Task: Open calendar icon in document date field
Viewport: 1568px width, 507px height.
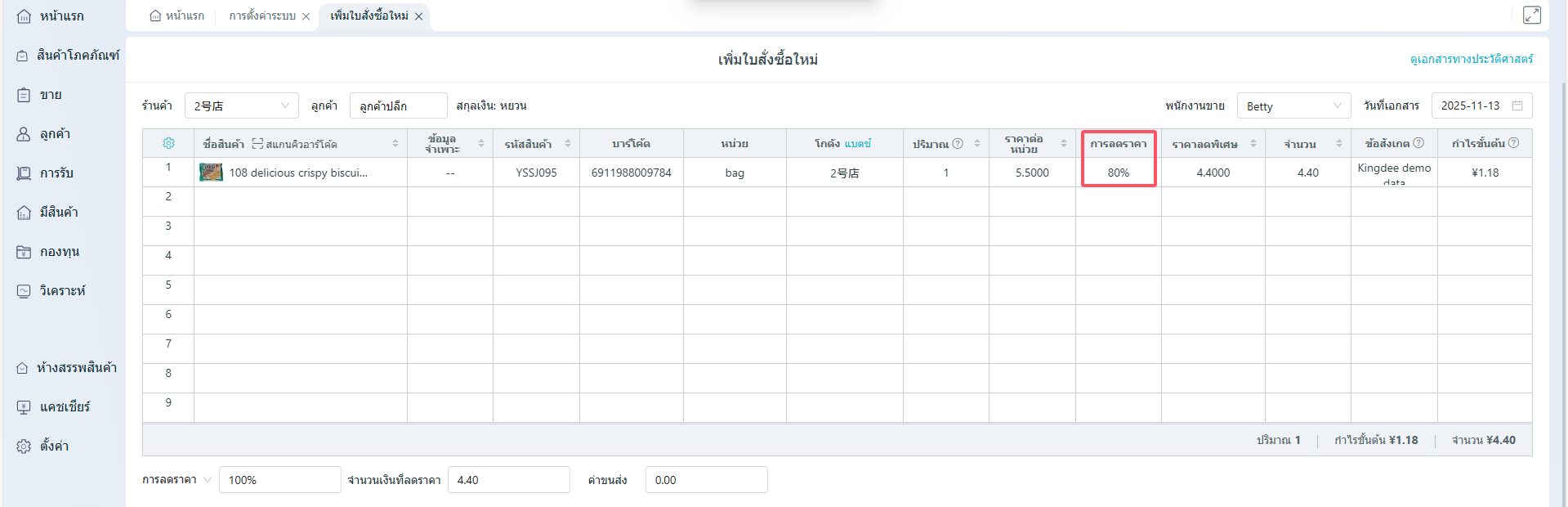Action: pos(1517,106)
